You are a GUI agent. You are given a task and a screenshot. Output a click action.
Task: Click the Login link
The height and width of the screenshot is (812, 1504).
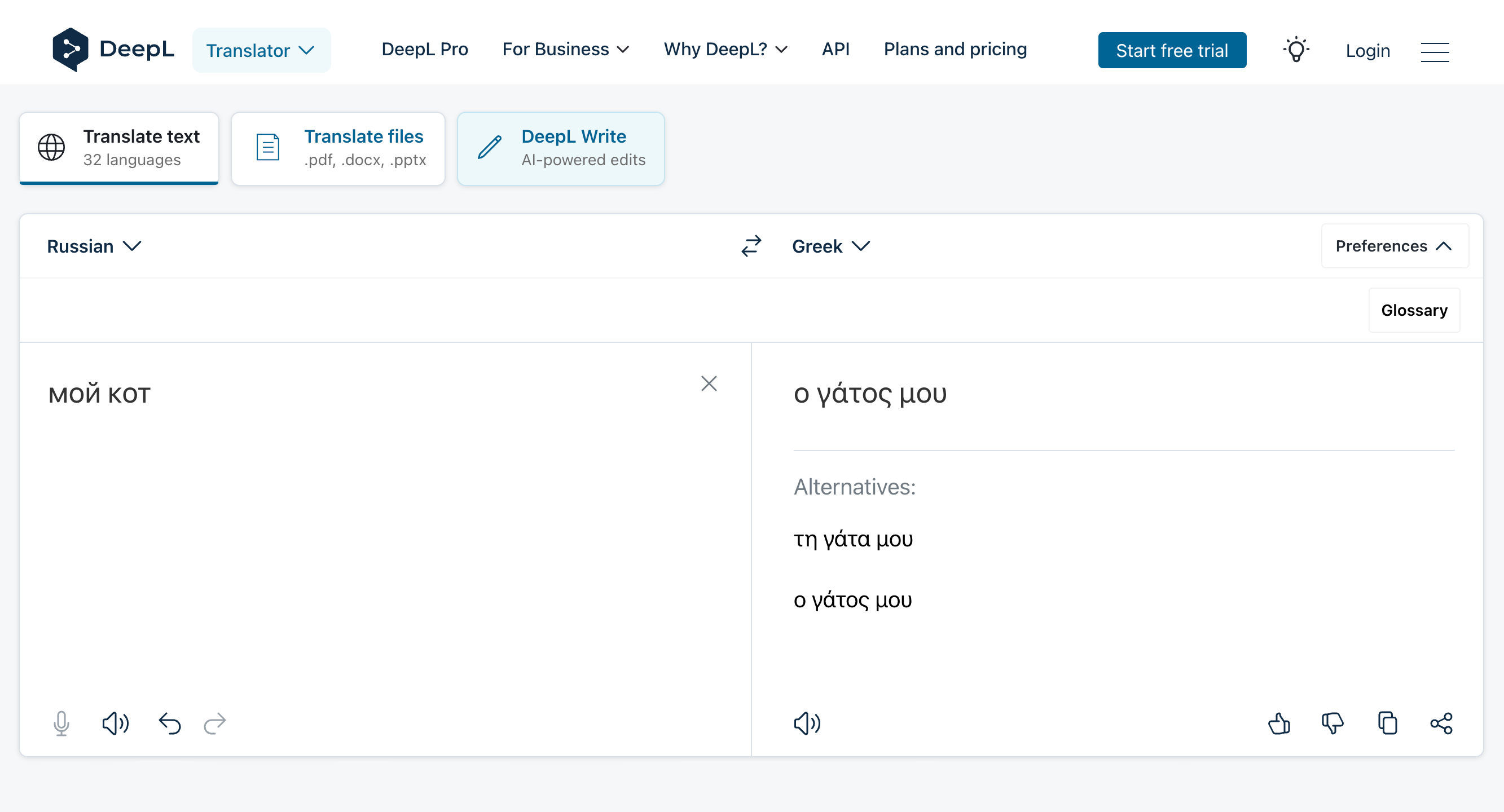[x=1367, y=51]
